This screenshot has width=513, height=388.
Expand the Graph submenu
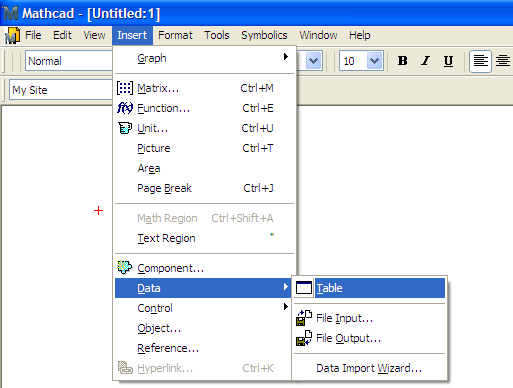[204, 58]
